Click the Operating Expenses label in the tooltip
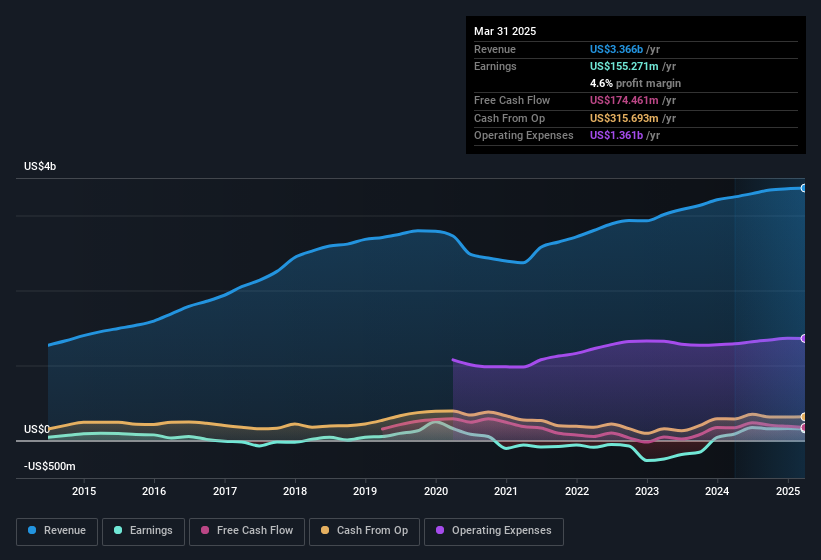 [x=524, y=136]
